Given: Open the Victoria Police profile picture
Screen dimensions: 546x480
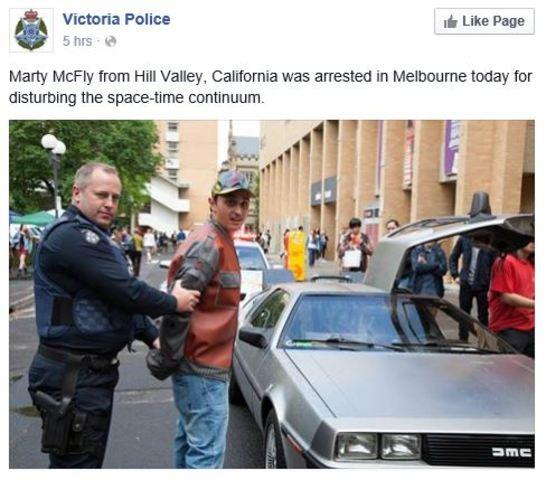Looking at the screenshot, I should (x=31, y=30).
